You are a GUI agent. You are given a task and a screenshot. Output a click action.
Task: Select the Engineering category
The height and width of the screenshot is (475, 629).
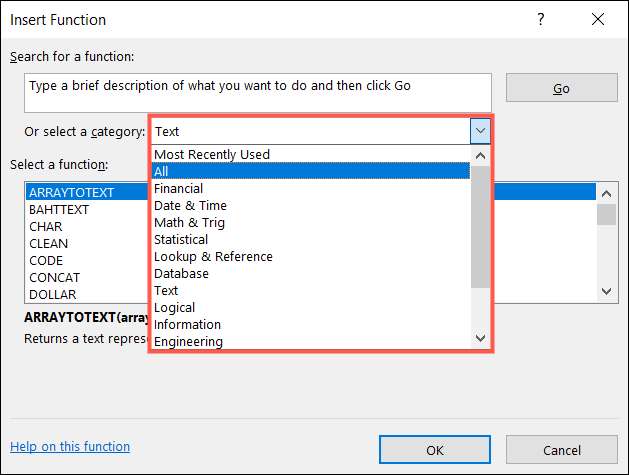(x=188, y=341)
